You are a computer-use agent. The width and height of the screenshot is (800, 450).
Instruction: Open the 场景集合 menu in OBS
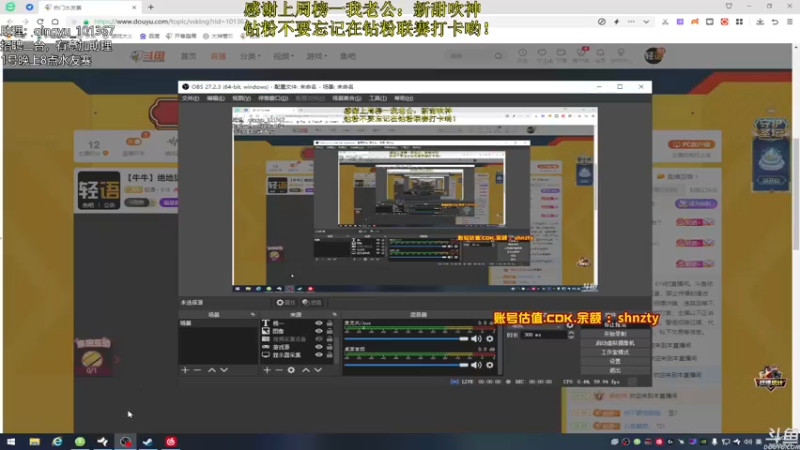point(346,98)
